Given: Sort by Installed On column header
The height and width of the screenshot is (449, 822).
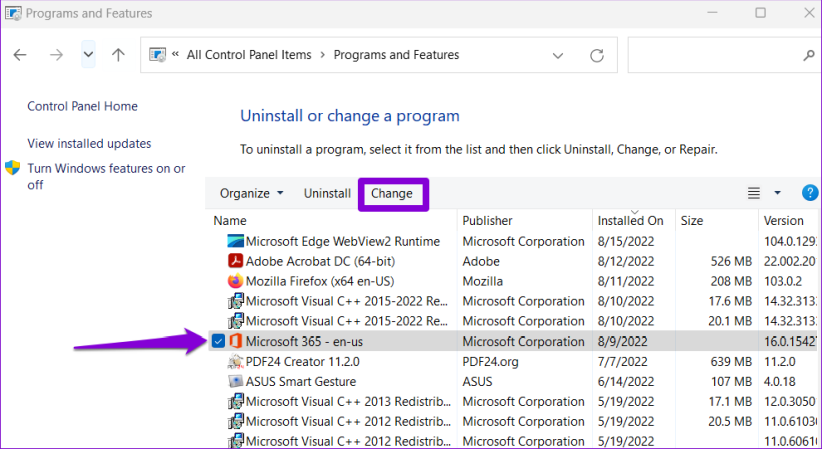Looking at the screenshot, I should (x=631, y=221).
